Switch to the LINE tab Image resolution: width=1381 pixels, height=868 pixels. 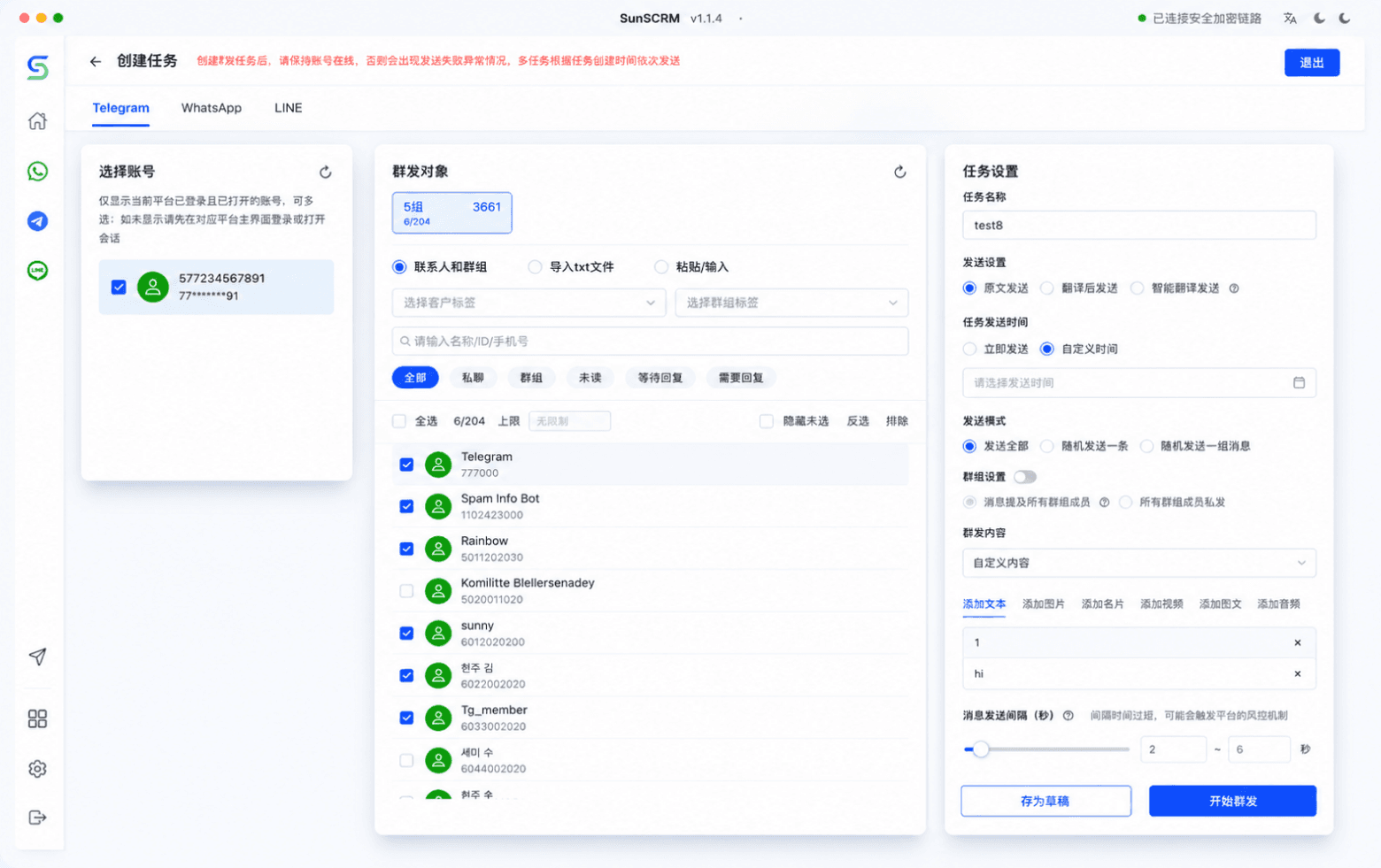pos(289,108)
